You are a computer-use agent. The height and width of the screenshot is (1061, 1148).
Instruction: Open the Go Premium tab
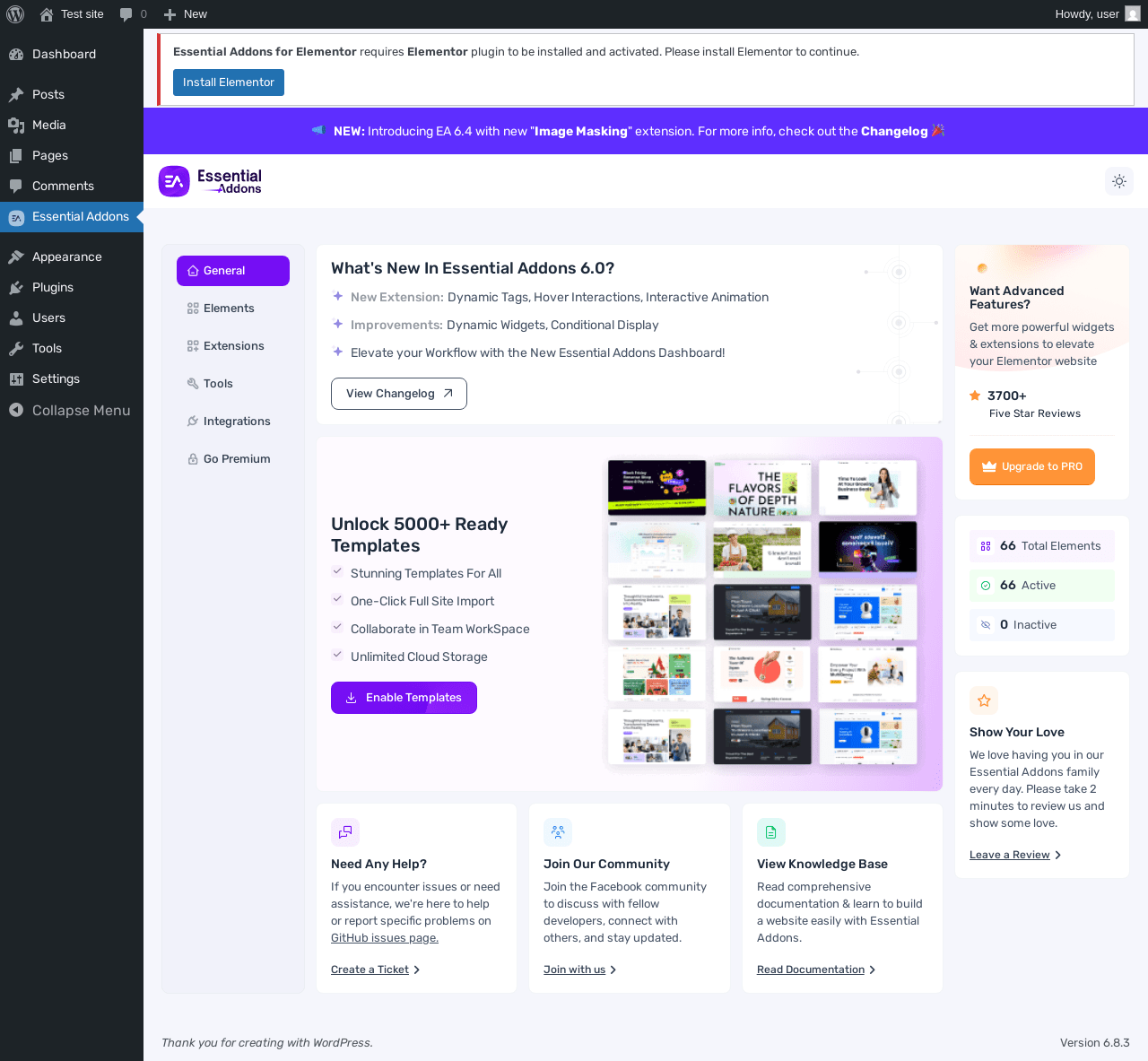(233, 459)
